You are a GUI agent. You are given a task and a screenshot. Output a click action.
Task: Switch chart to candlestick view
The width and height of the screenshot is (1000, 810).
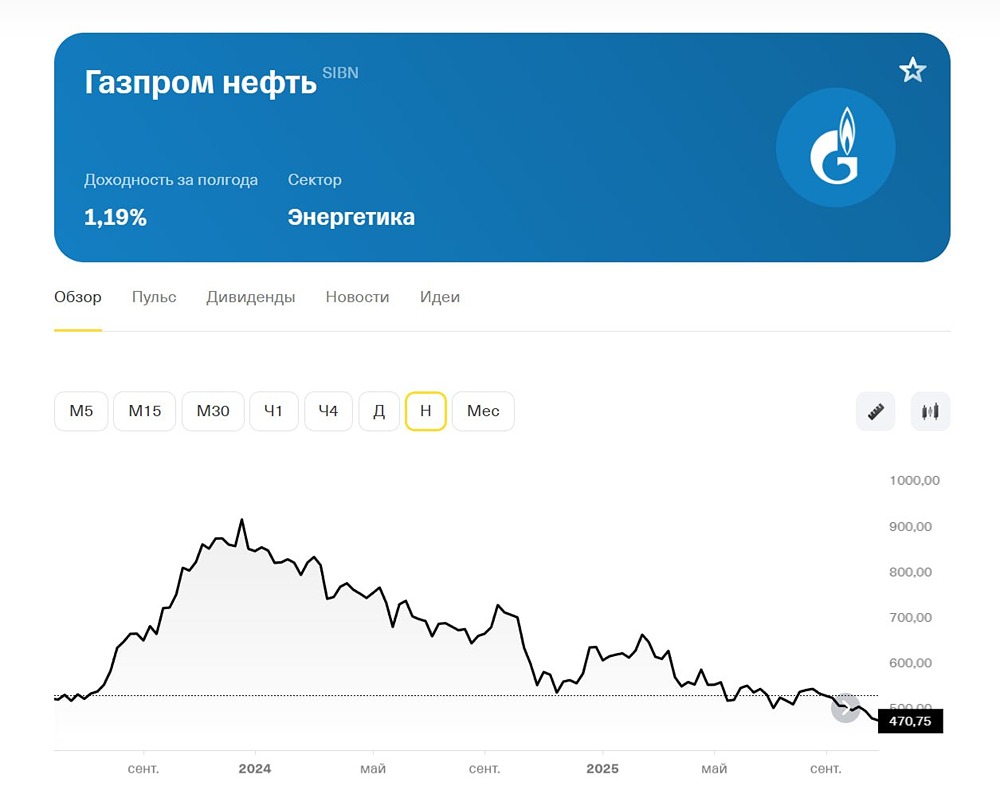(930, 411)
